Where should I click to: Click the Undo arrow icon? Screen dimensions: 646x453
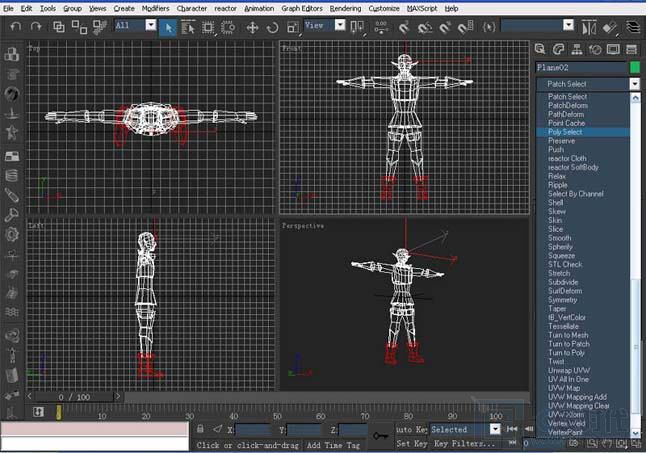click(16, 27)
